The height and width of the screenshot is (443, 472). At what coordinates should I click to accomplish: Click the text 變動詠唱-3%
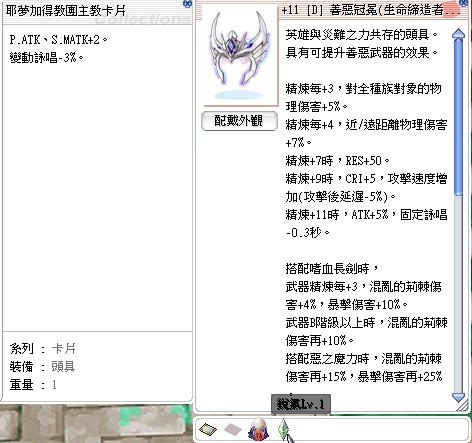click(x=46, y=58)
